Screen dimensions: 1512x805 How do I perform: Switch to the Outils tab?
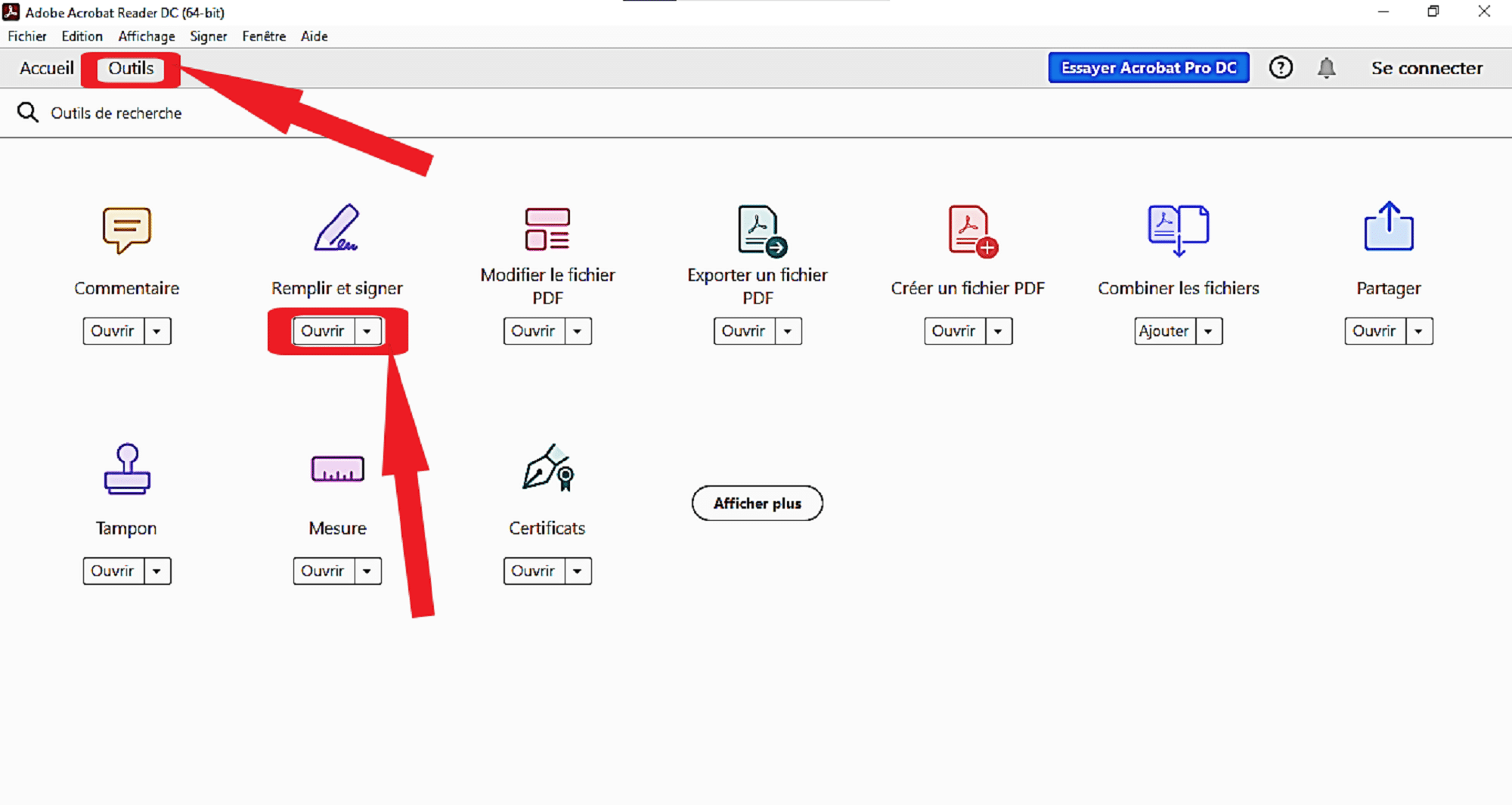(131, 68)
